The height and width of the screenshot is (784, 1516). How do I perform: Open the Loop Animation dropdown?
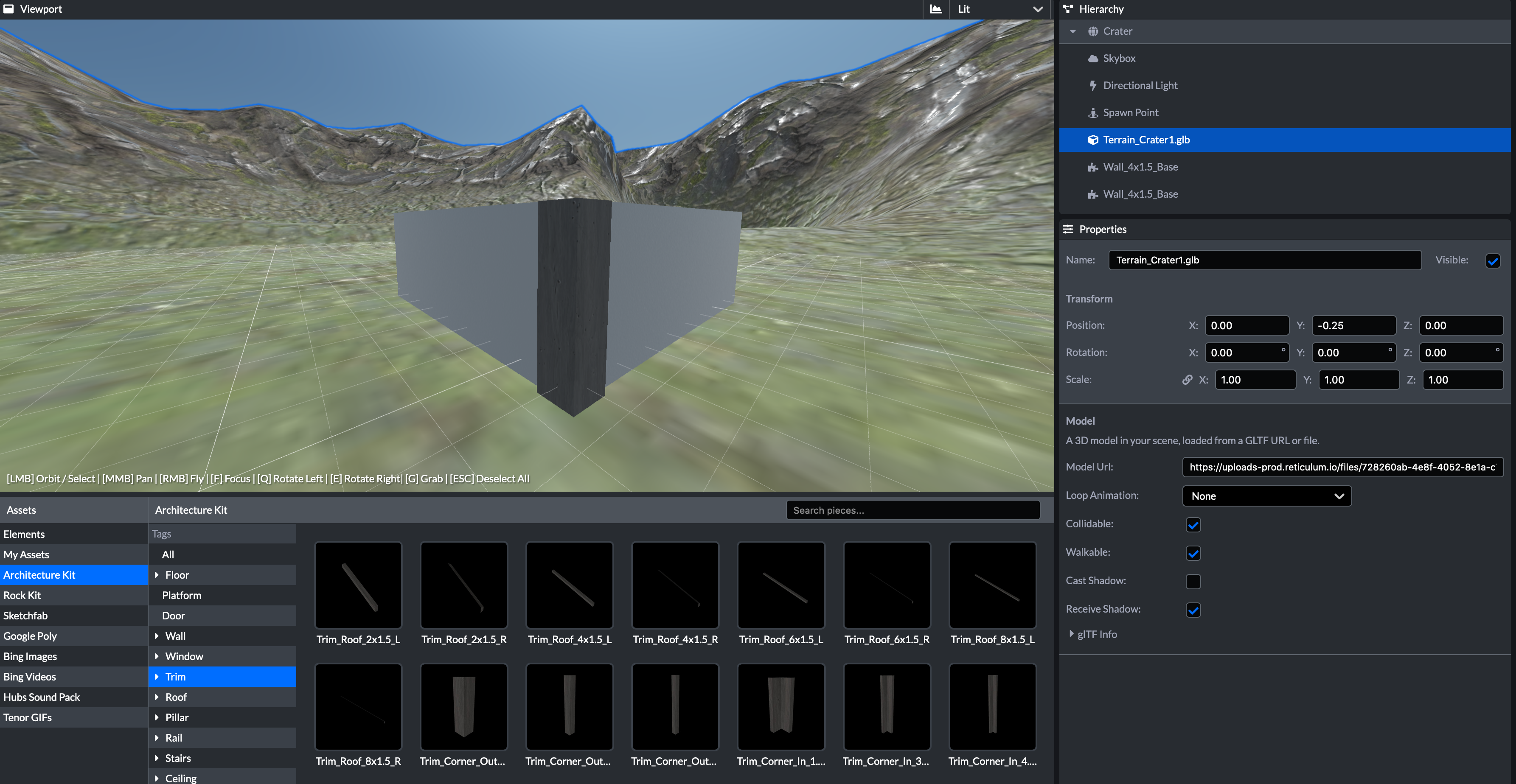(1266, 496)
